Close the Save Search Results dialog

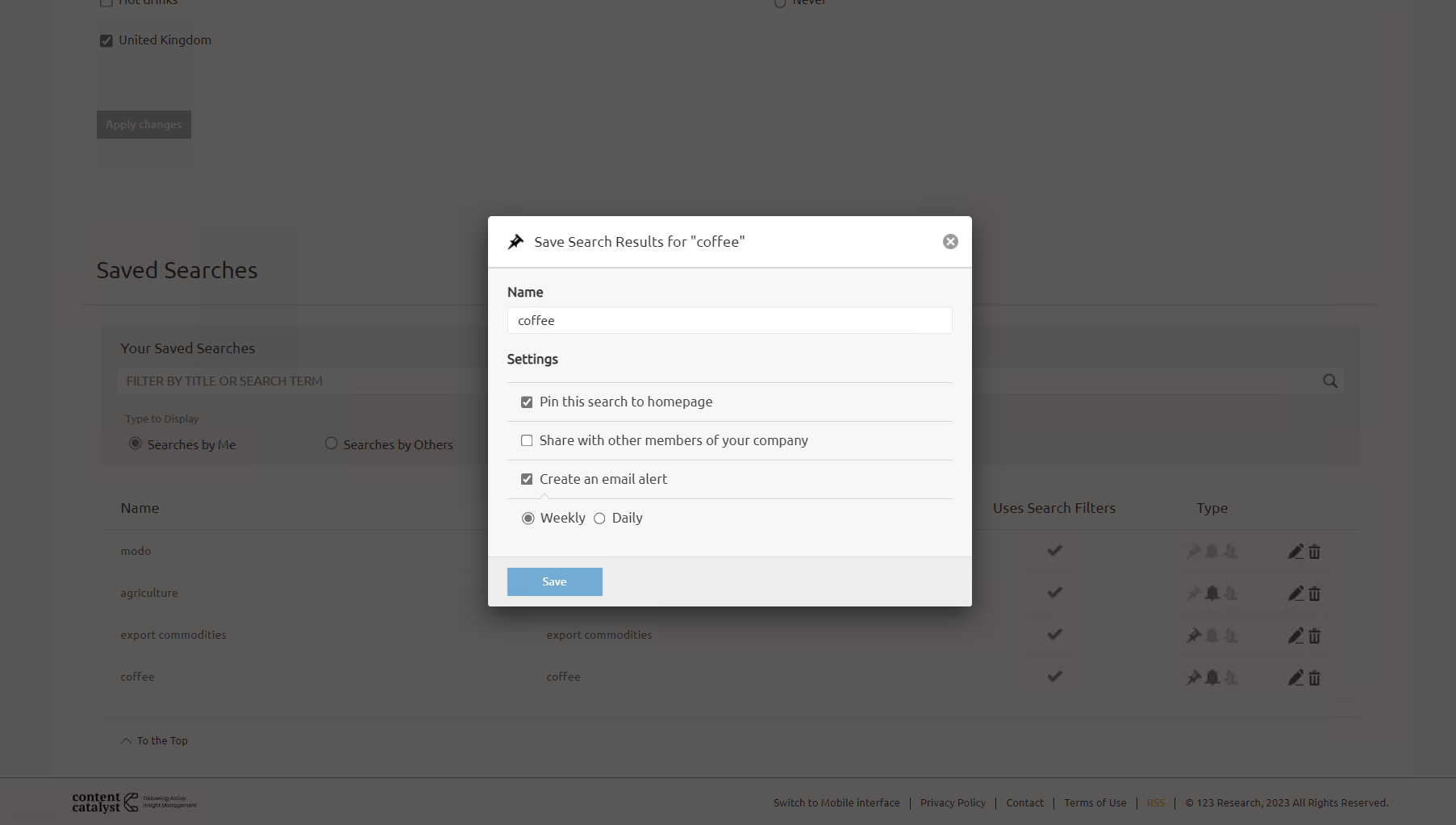point(950,242)
